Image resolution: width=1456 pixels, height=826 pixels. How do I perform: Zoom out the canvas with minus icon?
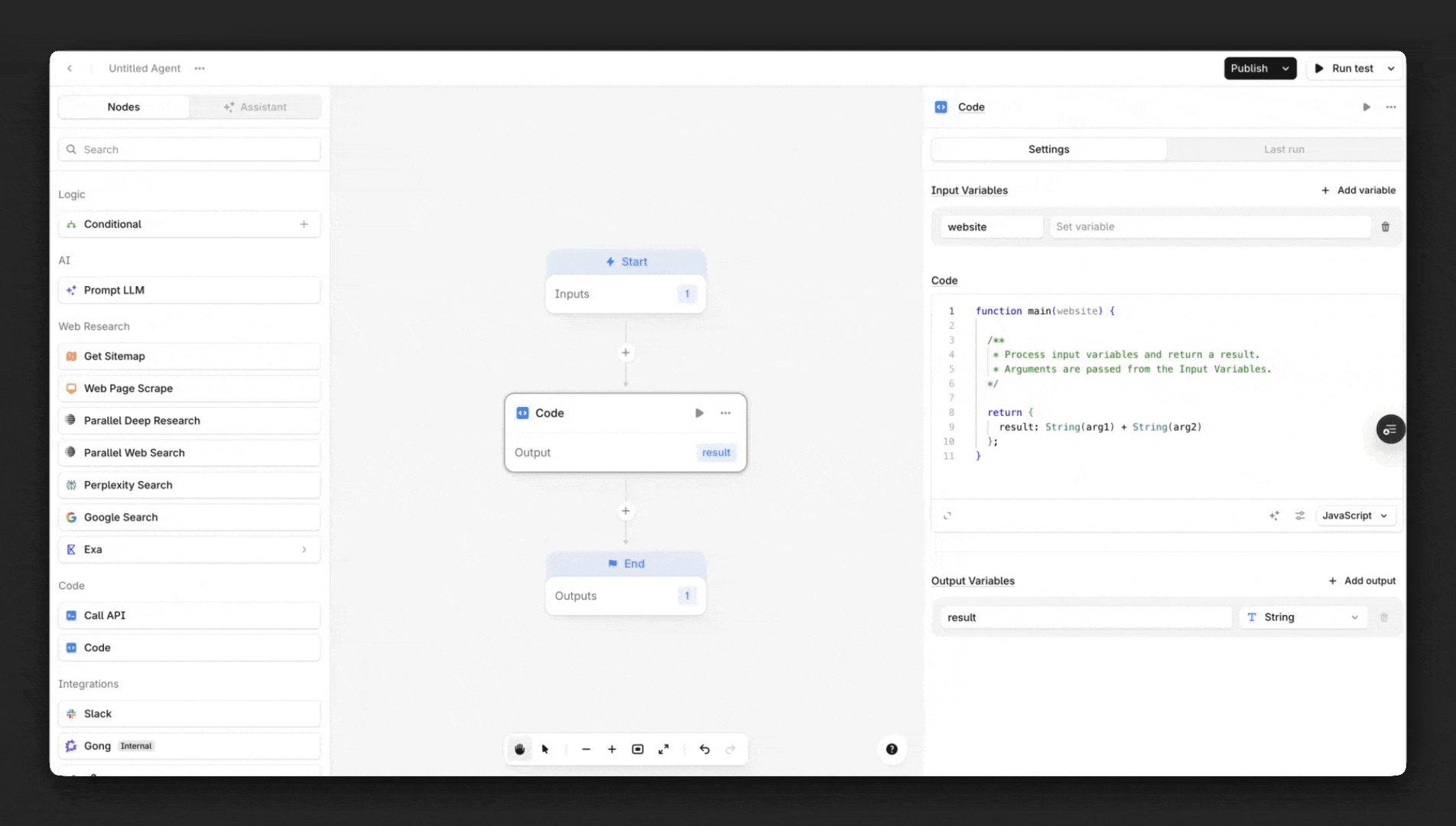coord(586,750)
